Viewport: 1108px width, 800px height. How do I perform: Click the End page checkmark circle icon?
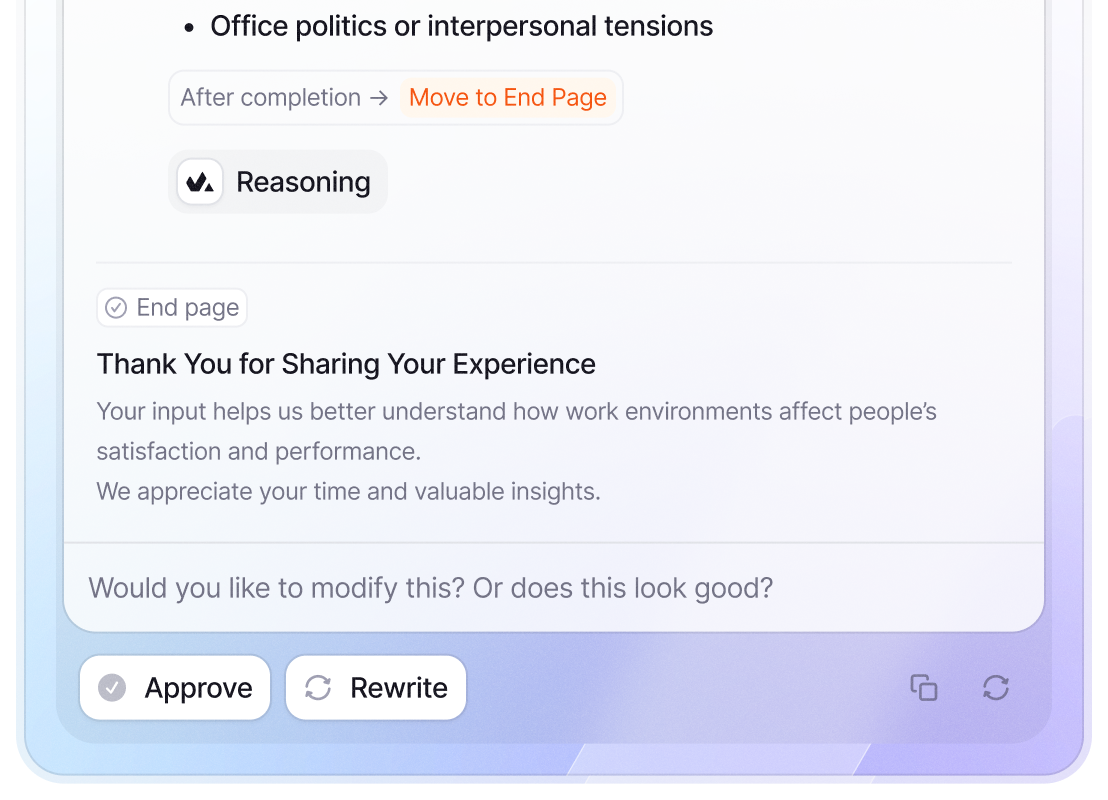pos(116,308)
